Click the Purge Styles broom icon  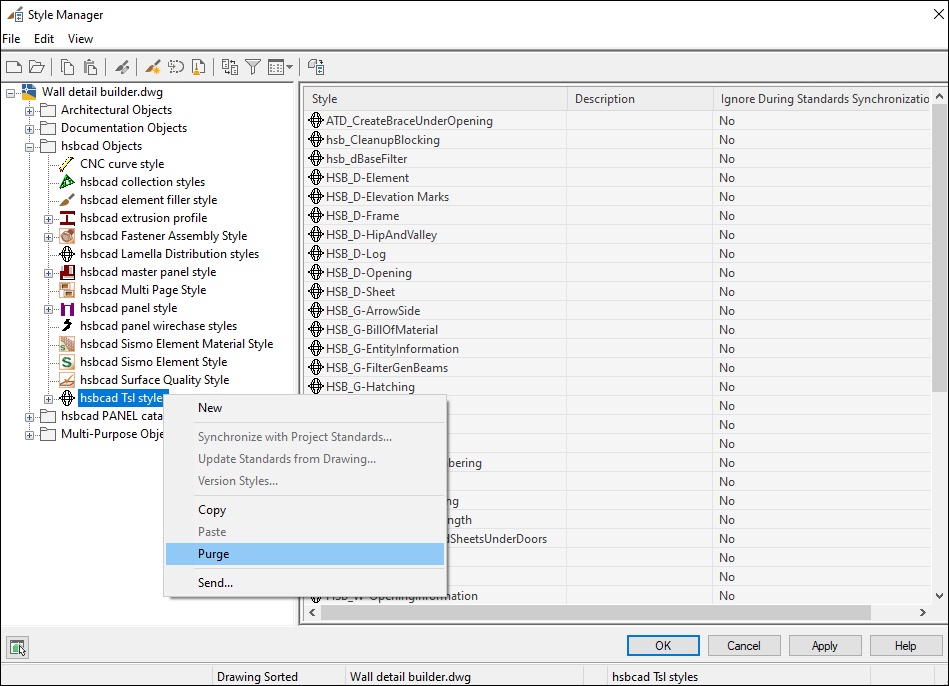(x=198, y=67)
